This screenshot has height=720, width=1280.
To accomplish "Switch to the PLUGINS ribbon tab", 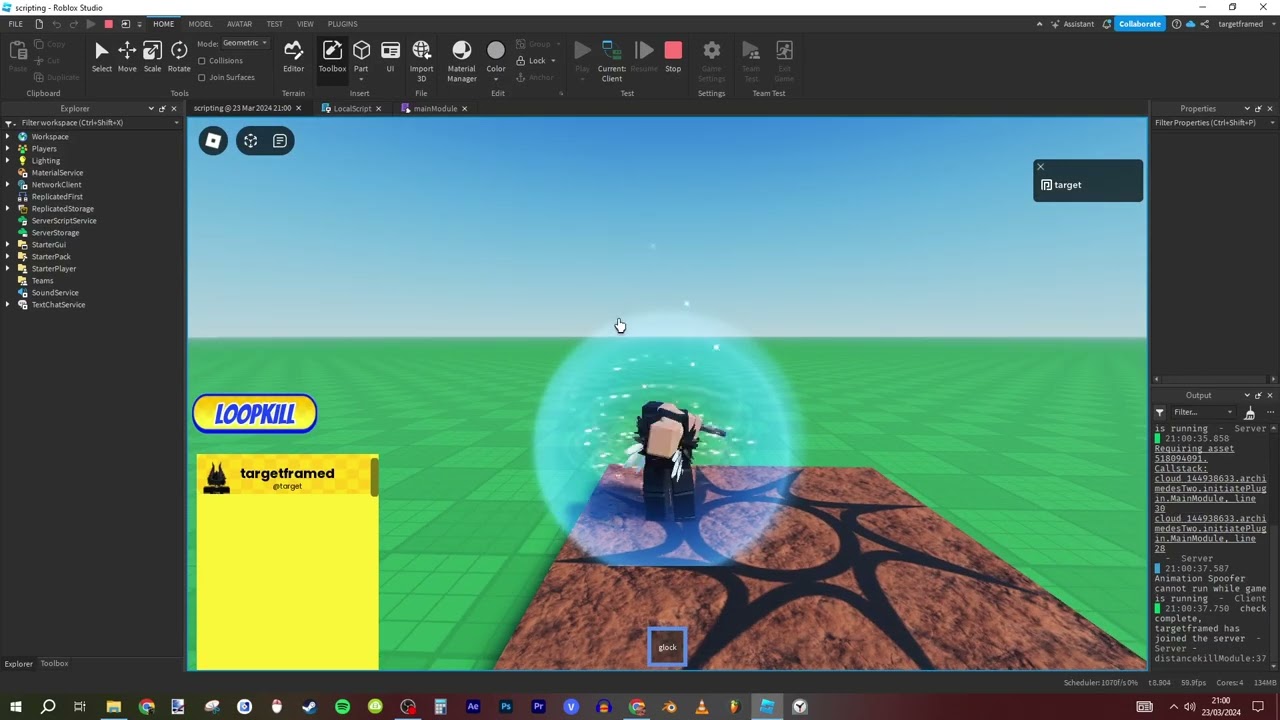I will tap(343, 24).
